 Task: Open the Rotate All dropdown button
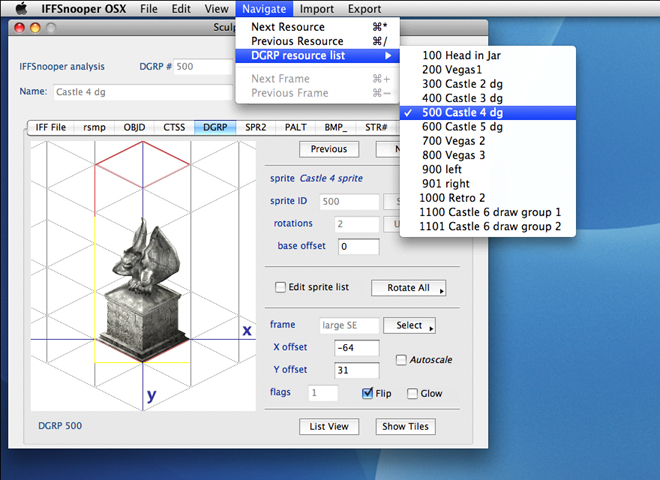[x=409, y=288]
